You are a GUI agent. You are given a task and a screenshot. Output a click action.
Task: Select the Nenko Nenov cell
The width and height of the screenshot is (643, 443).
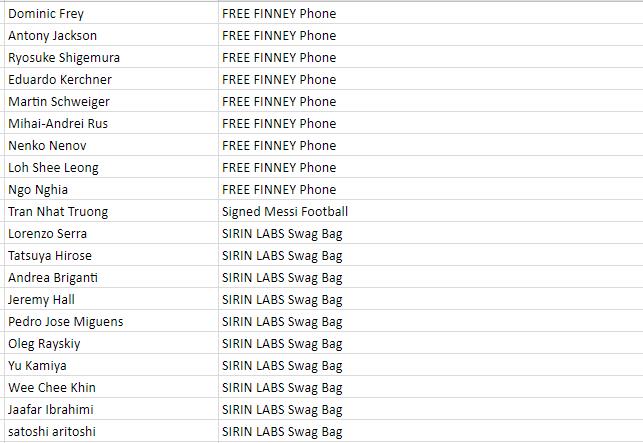pos(111,145)
